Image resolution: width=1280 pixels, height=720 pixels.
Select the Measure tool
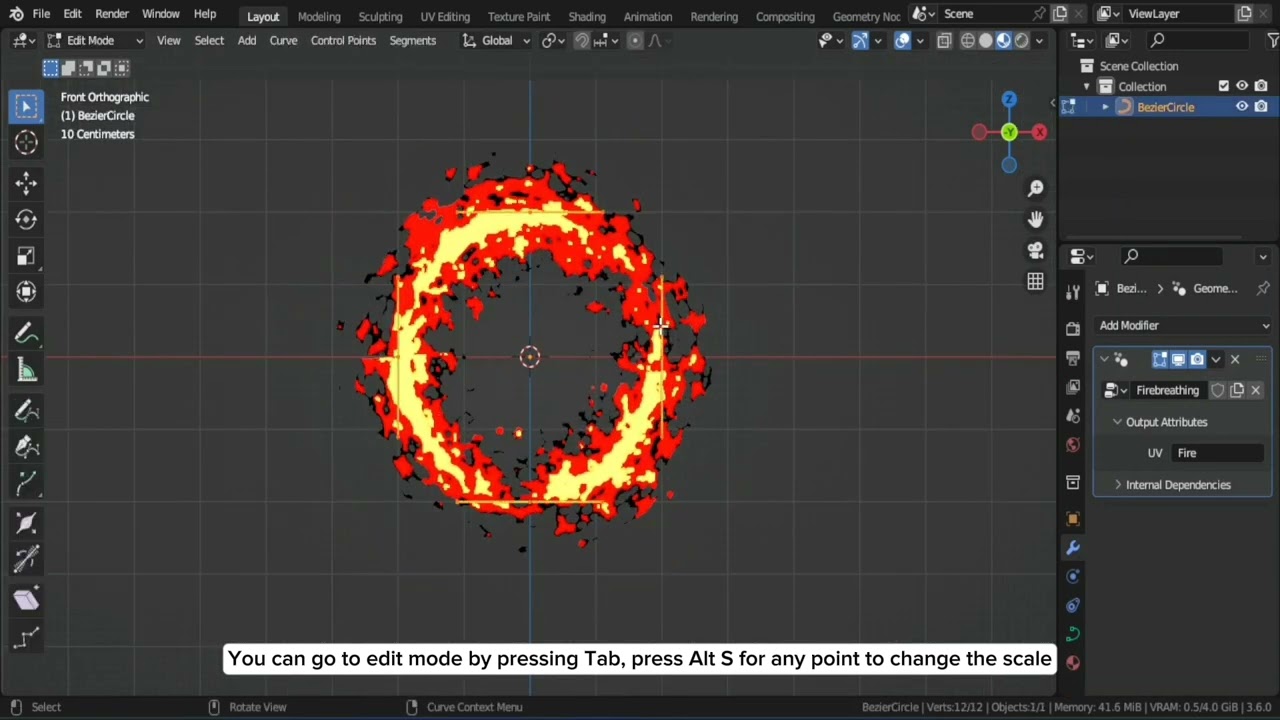click(26, 371)
